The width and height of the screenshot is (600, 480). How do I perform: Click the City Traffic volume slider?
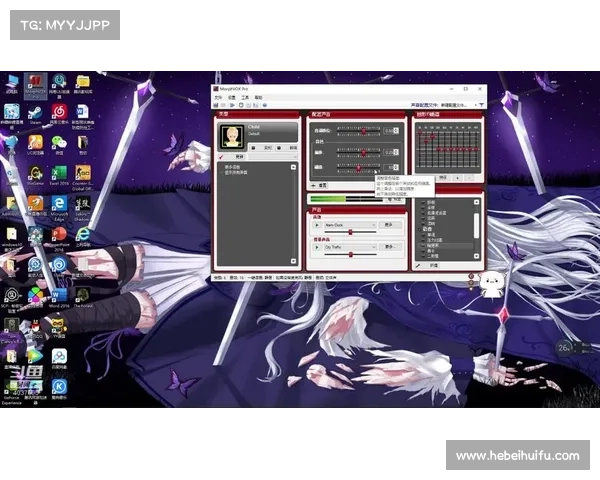point(350,255)
